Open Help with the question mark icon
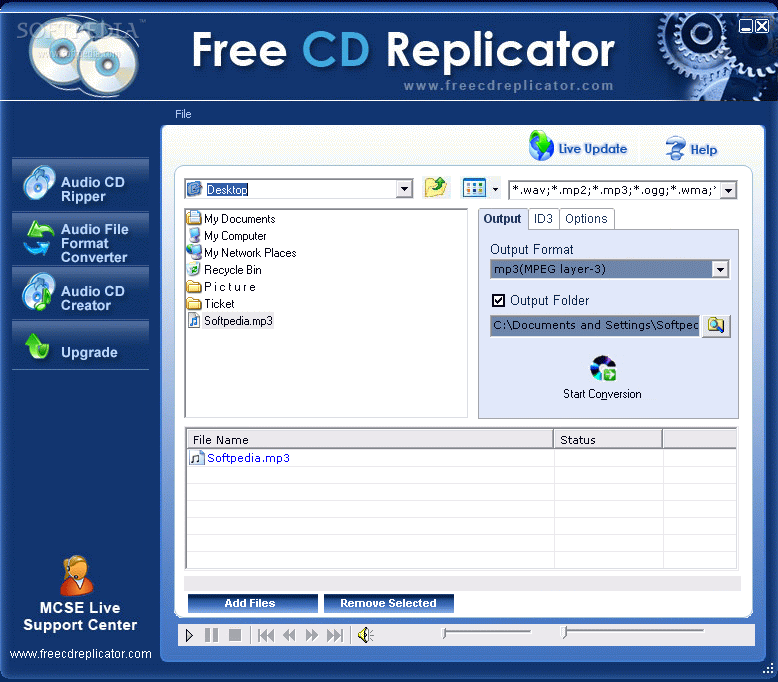The image size is (778, 682). tap(675, 148)
